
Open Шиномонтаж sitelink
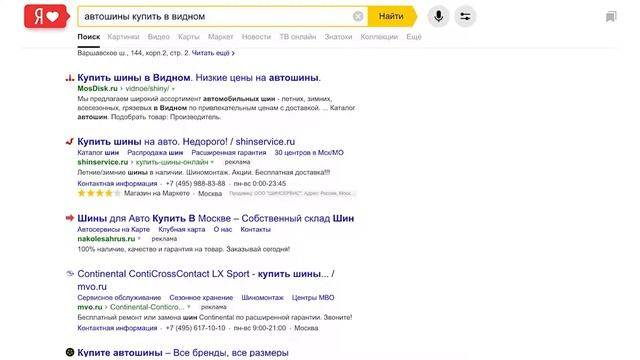pos(262,298)
